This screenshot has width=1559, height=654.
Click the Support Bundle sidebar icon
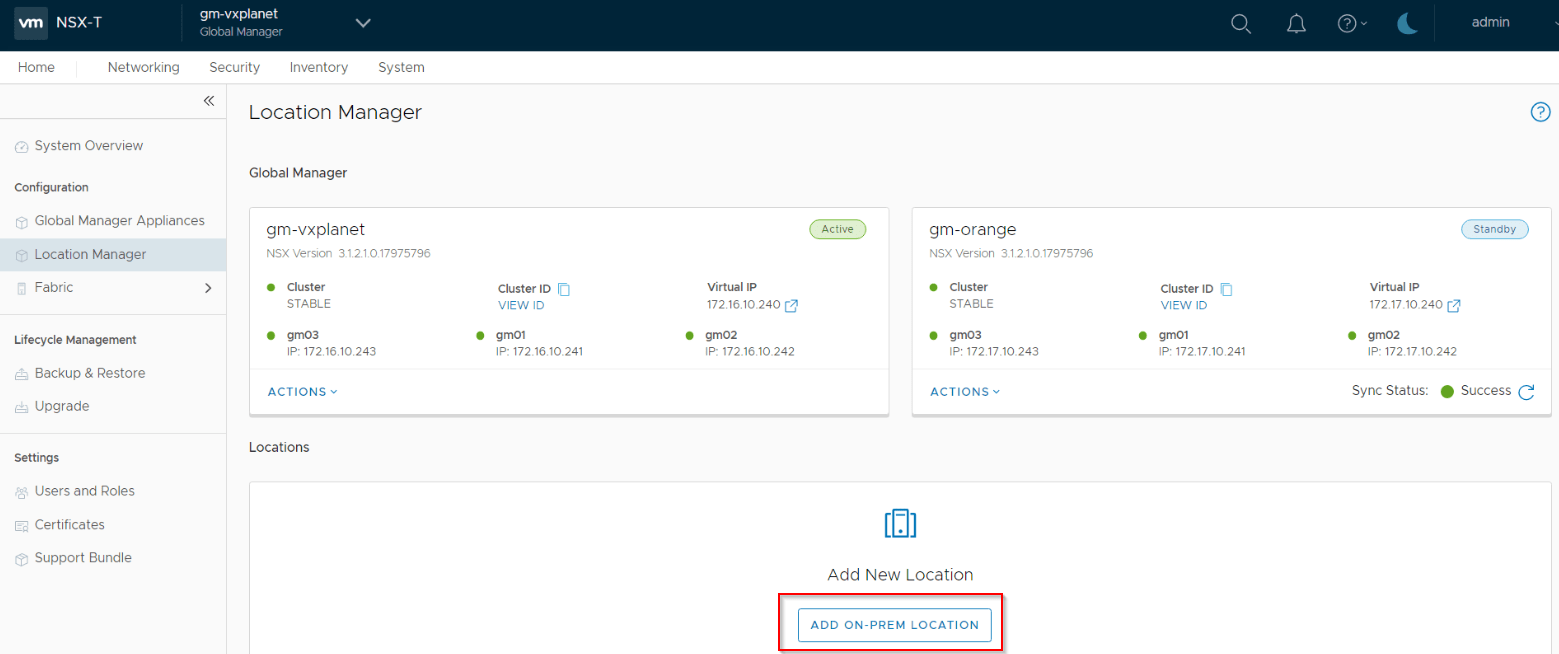(x=22, y=559)
